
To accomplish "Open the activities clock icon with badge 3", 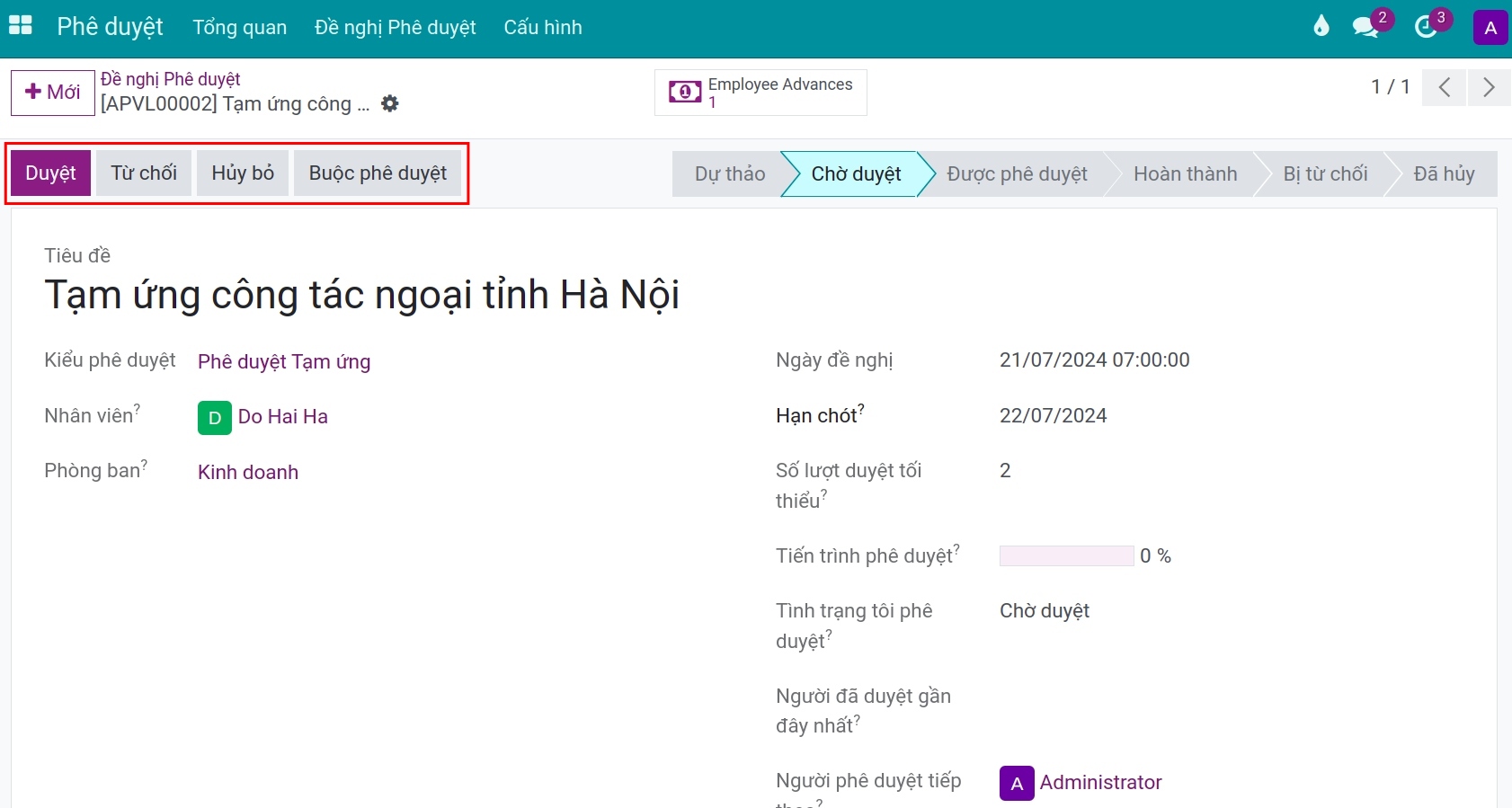I will click(1427, 27).
